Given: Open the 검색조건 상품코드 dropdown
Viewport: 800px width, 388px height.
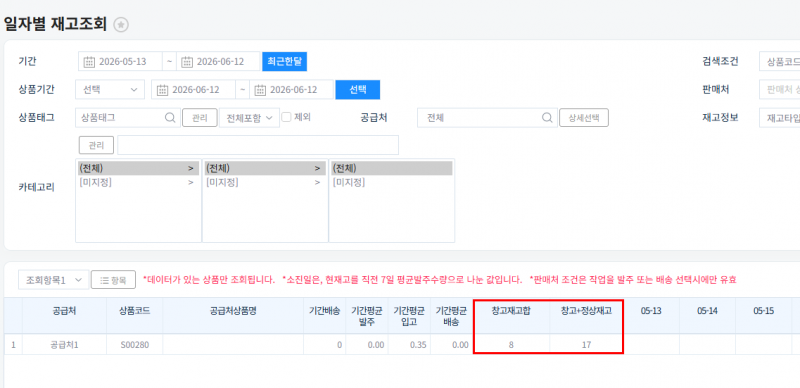Looking at the screenshot, I should (x=780, y=62).
